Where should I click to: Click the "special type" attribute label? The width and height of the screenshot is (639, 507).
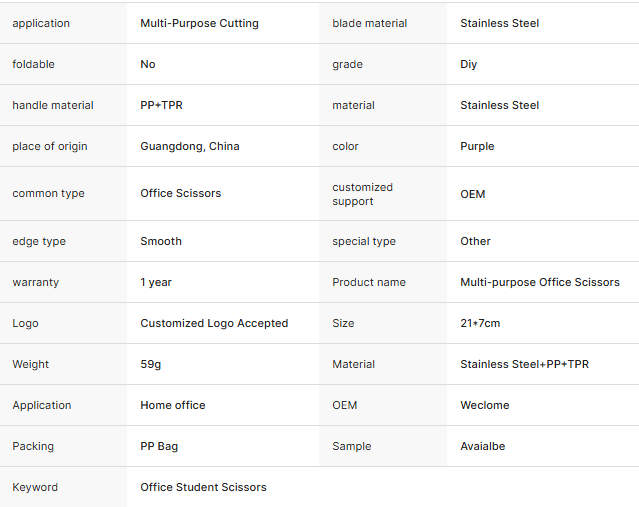click(x=364, y=241)
